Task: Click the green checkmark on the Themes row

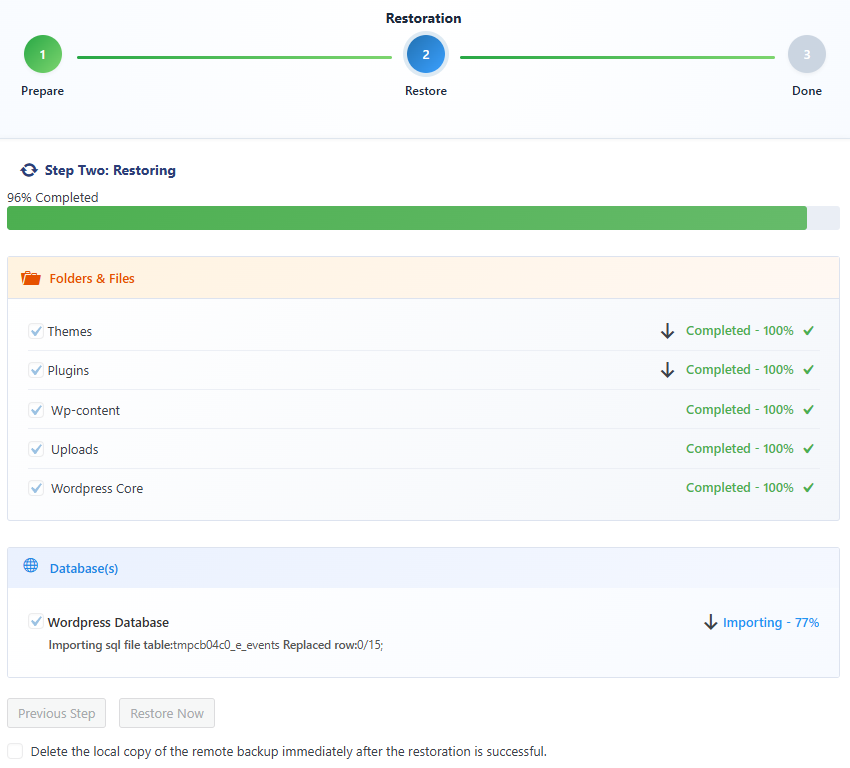Action: coord(807,330)
